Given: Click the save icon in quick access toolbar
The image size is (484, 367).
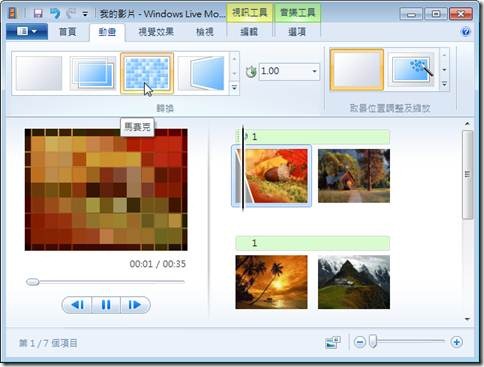Looking at the screenshot, I should [38, 13].
